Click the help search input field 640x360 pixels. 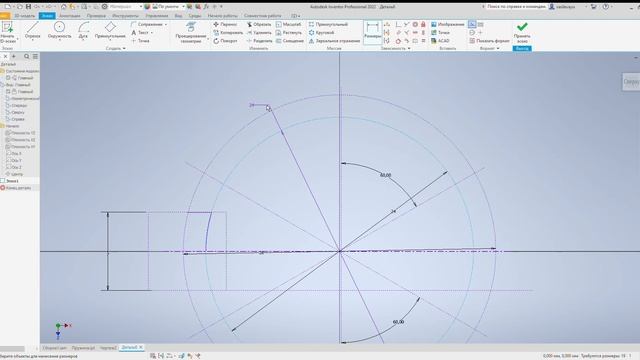click(x=515, y=7)
